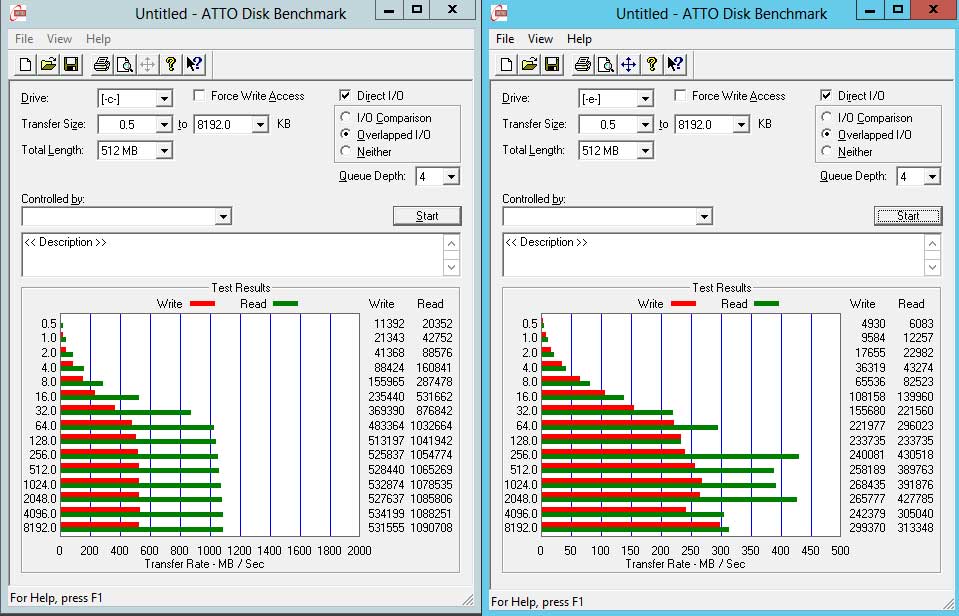Click Print icon in right window toolbar
The width and height of the screenshot is (959, 616).
click(x=583, y=64)
